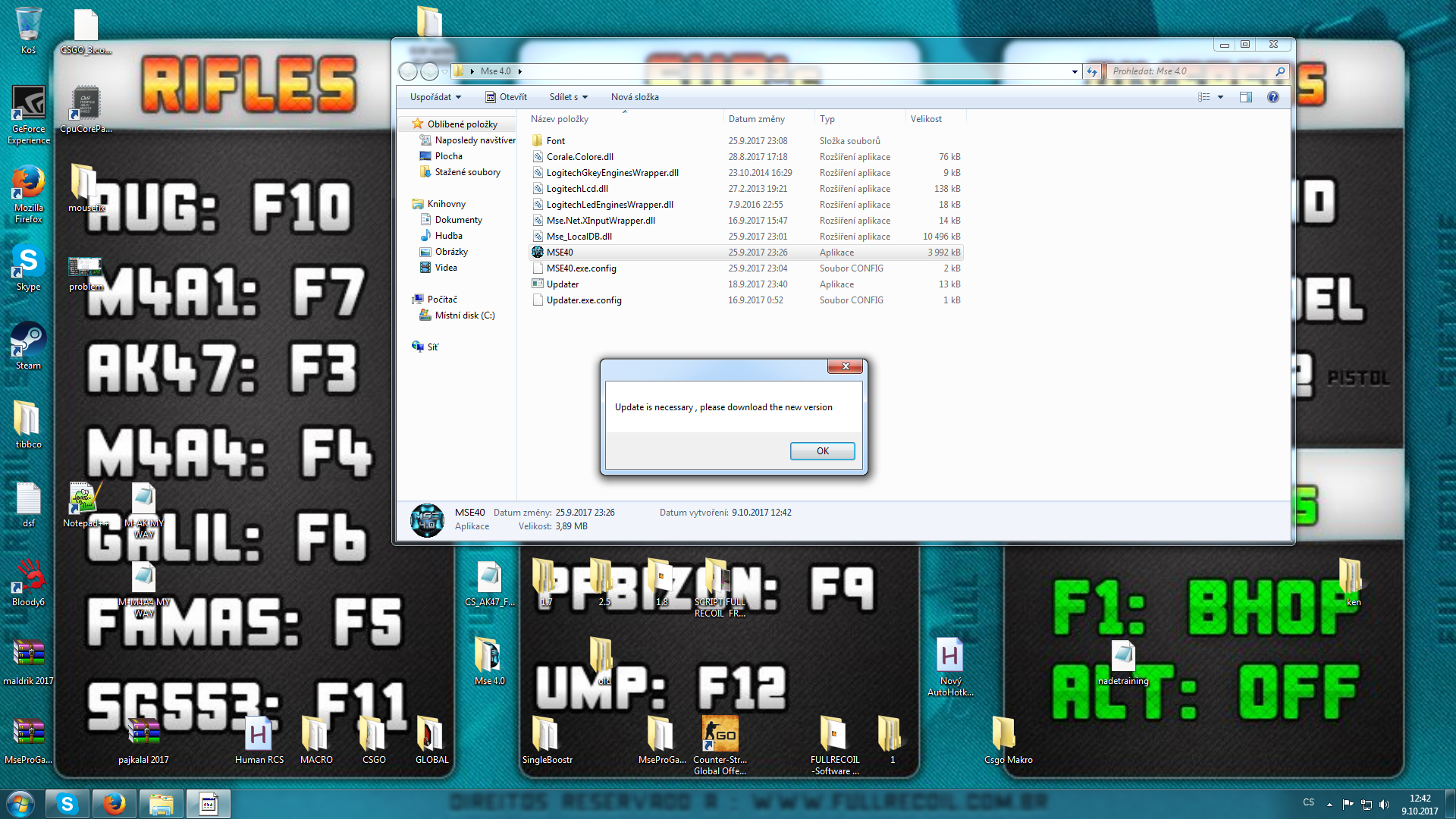1456x819 pixels.
Task: Open the FULLRECOIL-Software folder
Action: pyautogui.click(x=834, y=745)
